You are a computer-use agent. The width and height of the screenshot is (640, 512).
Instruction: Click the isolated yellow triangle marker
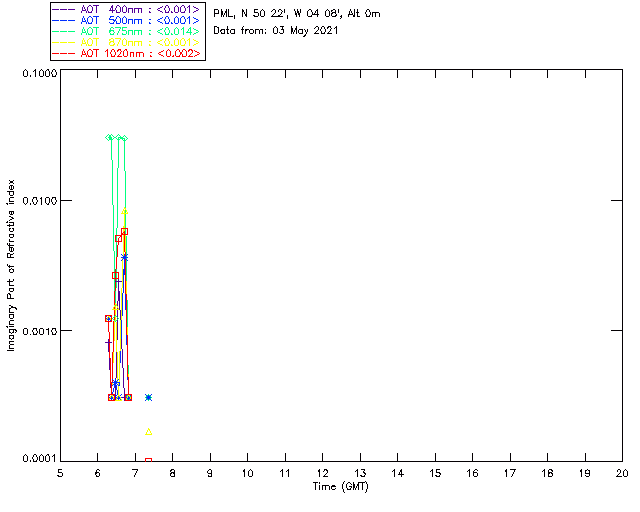148,432
